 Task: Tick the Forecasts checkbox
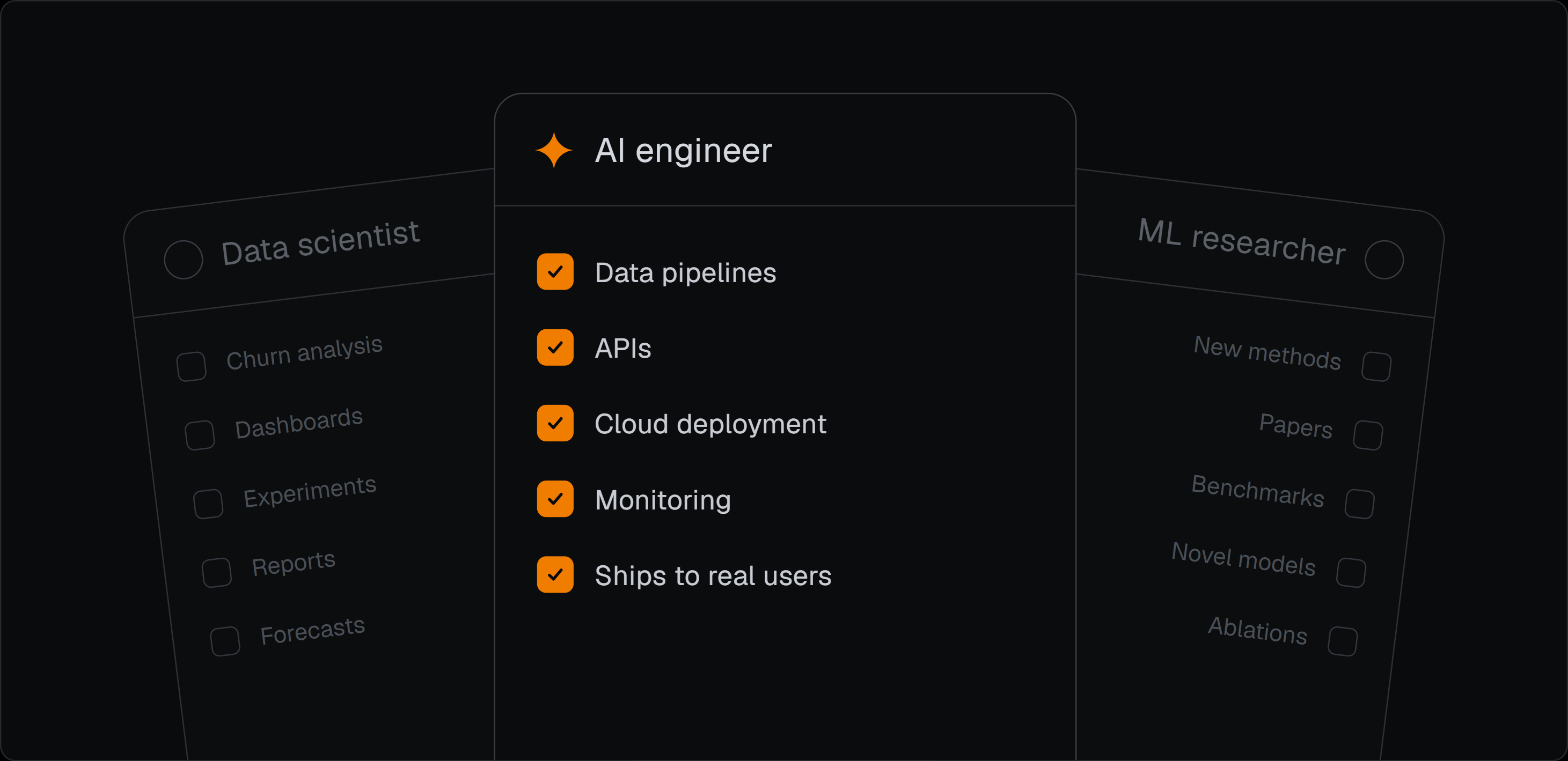click(225, 641)
